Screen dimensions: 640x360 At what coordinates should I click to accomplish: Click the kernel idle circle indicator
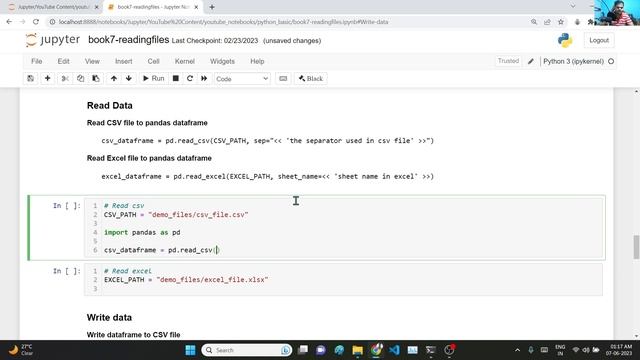coord(611,61)
